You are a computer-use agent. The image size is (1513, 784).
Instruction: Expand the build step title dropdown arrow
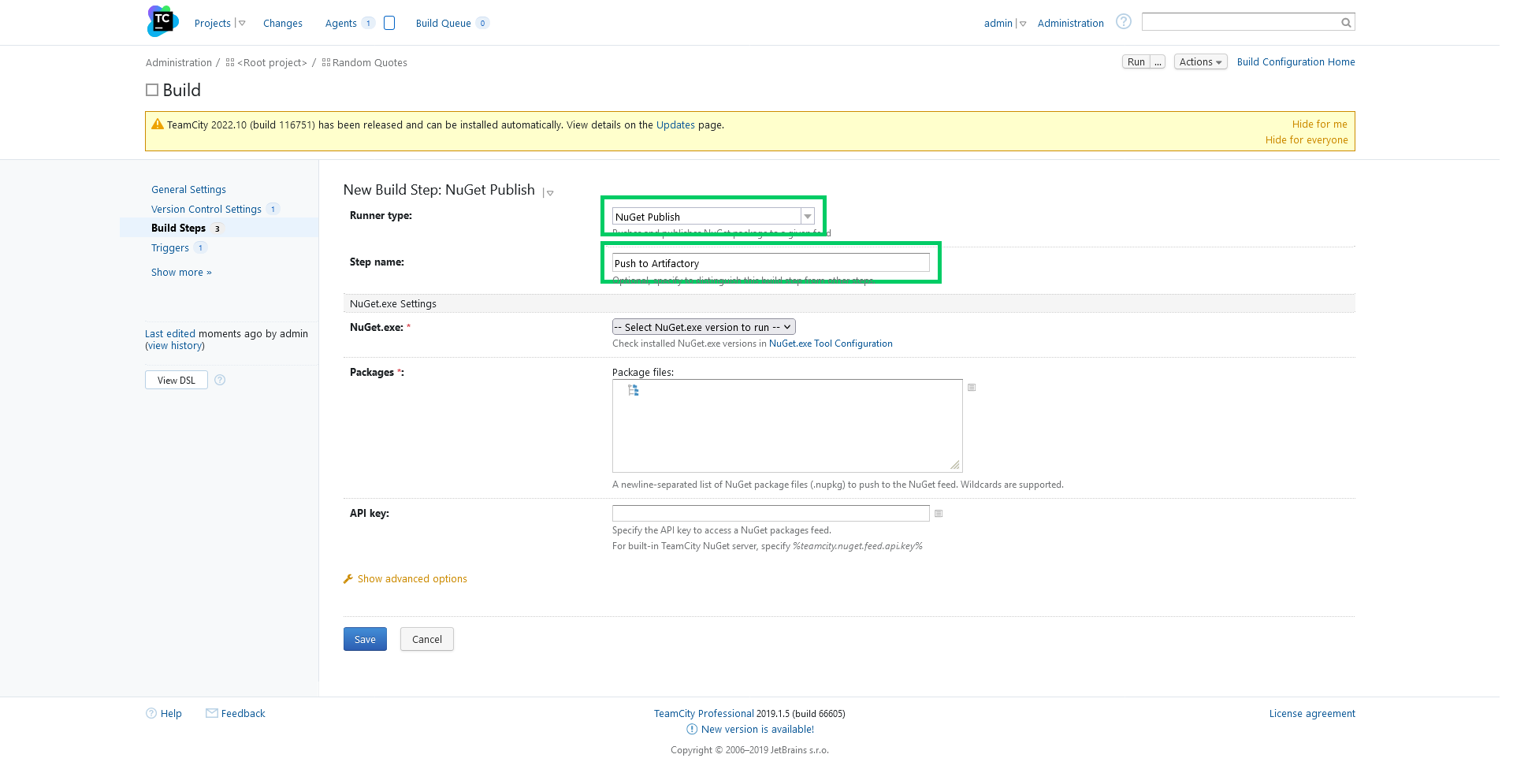click(x=548, y=192)
